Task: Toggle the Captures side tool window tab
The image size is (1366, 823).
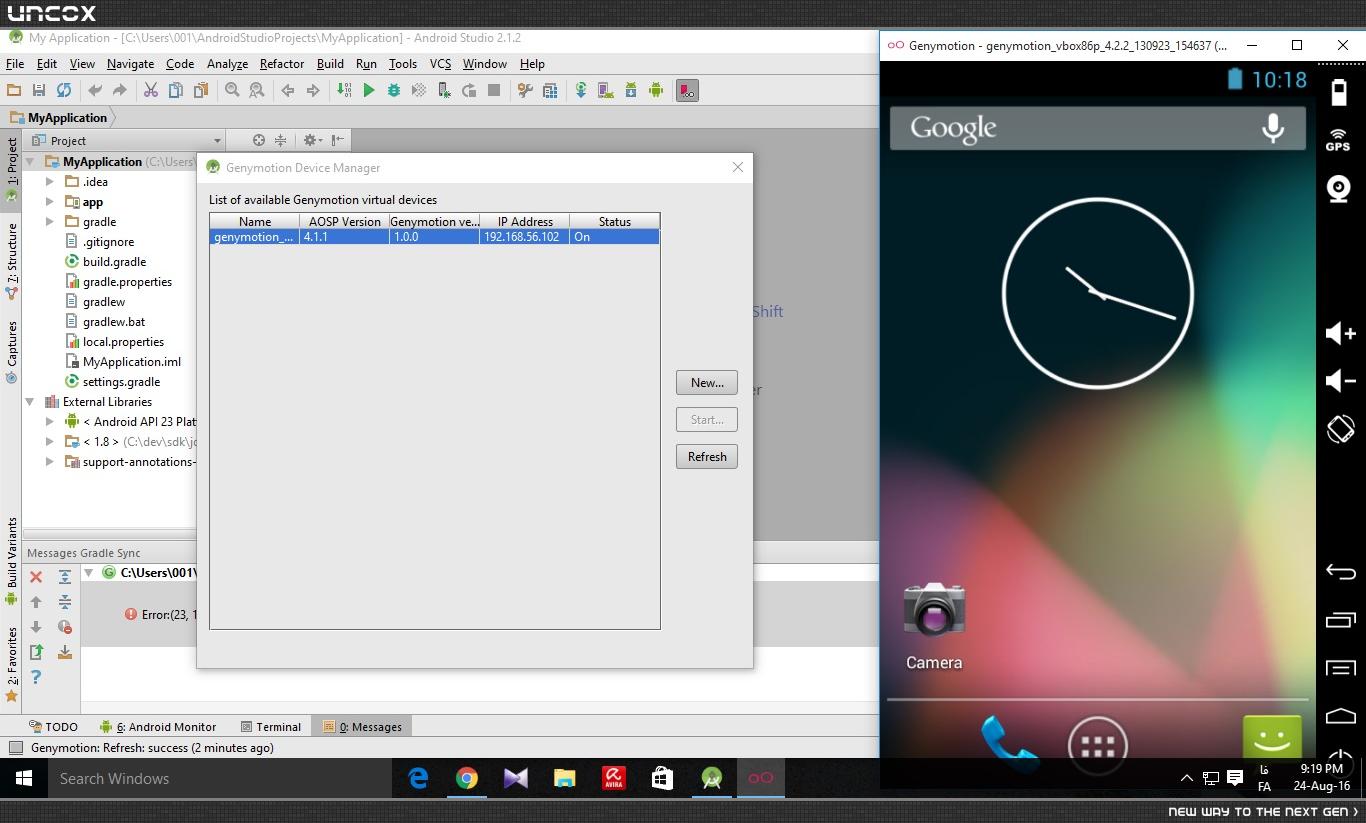Action: click(x=12, y=352)
